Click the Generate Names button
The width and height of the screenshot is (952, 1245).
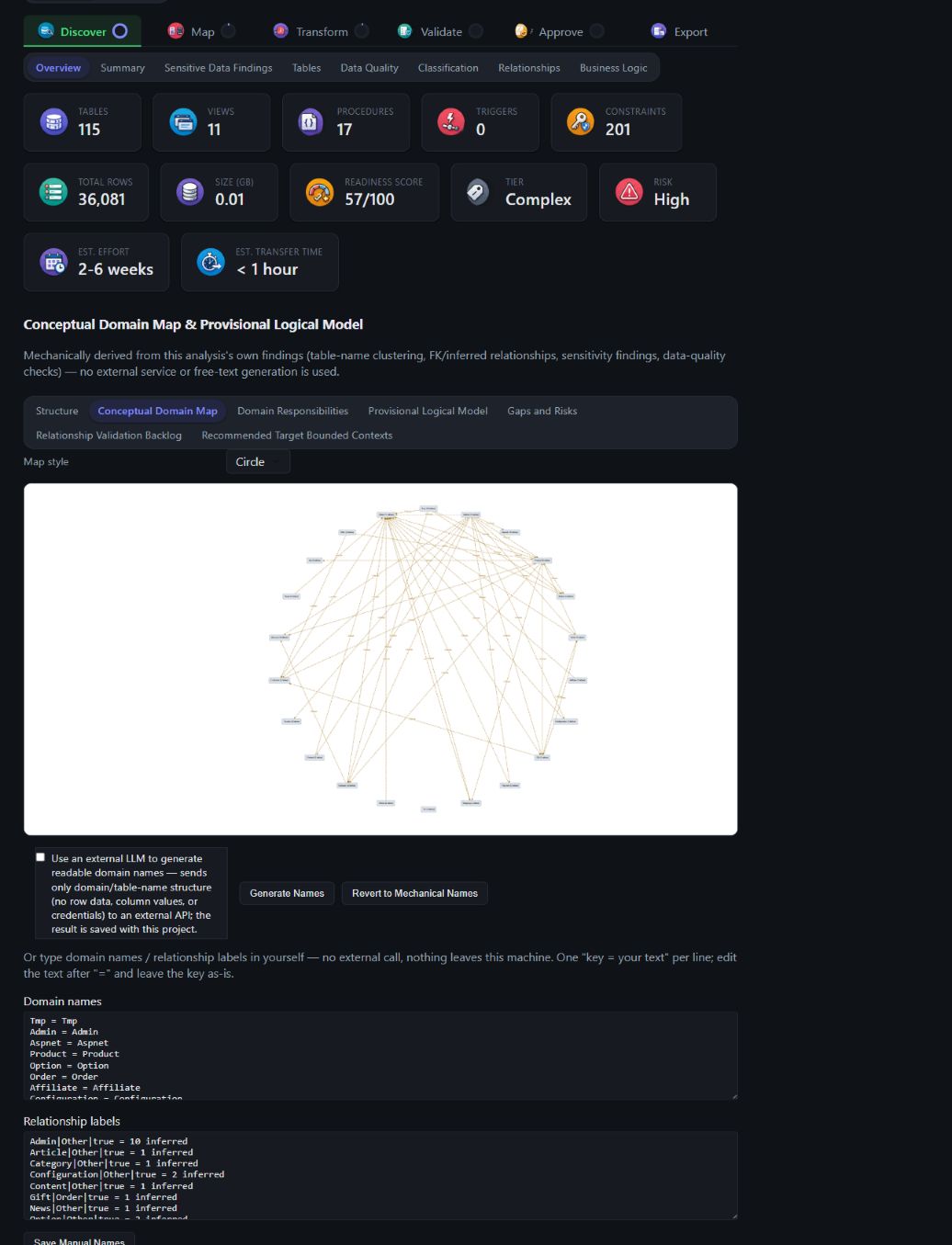pyautogui.click(x=287, y=893)
